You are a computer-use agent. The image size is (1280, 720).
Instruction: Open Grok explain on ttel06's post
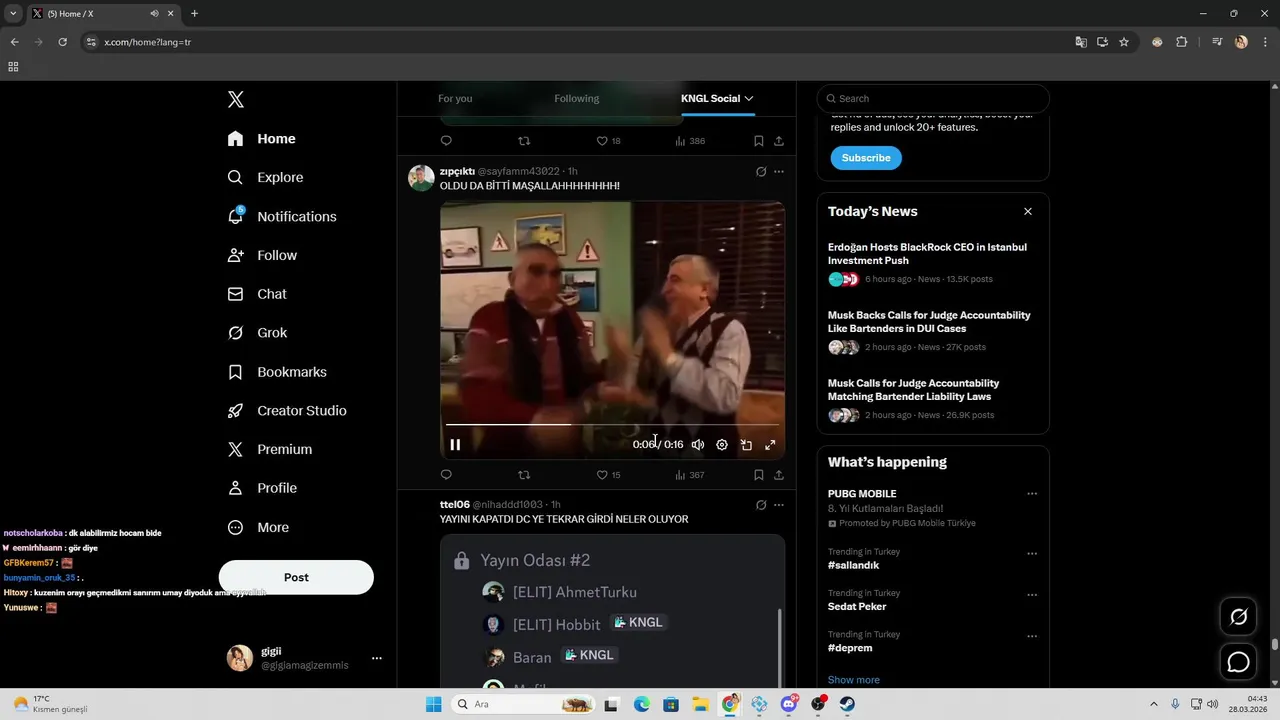(x=761, y=505)
